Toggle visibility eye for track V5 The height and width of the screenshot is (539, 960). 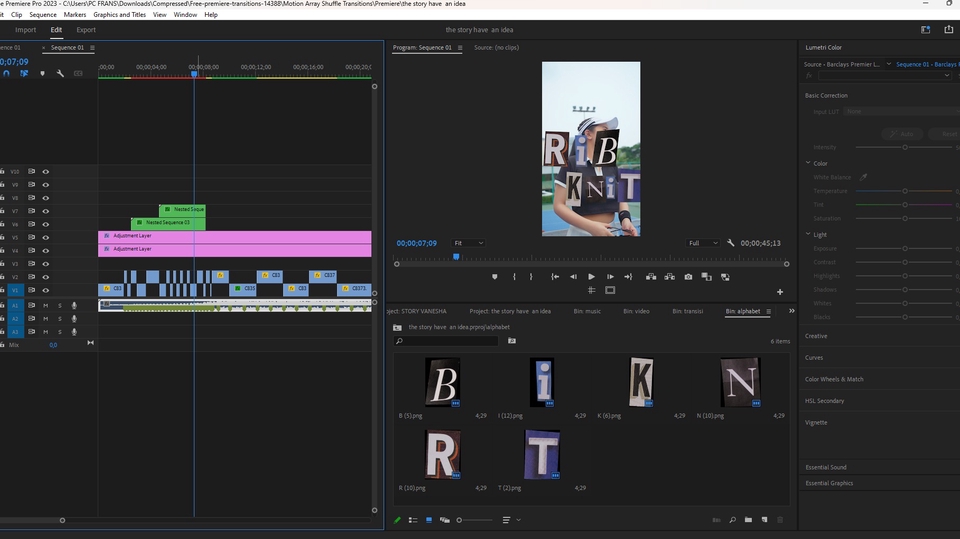click(45, 237)
